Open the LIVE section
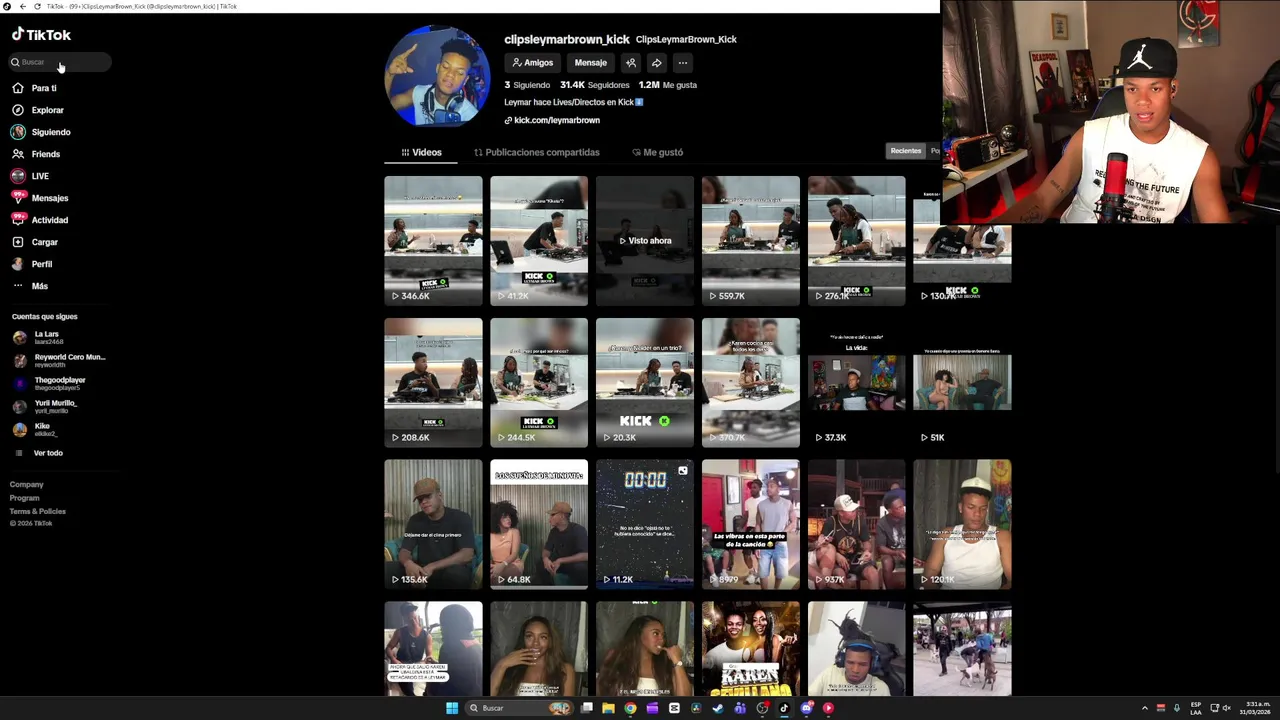 [x=30, y=176]
